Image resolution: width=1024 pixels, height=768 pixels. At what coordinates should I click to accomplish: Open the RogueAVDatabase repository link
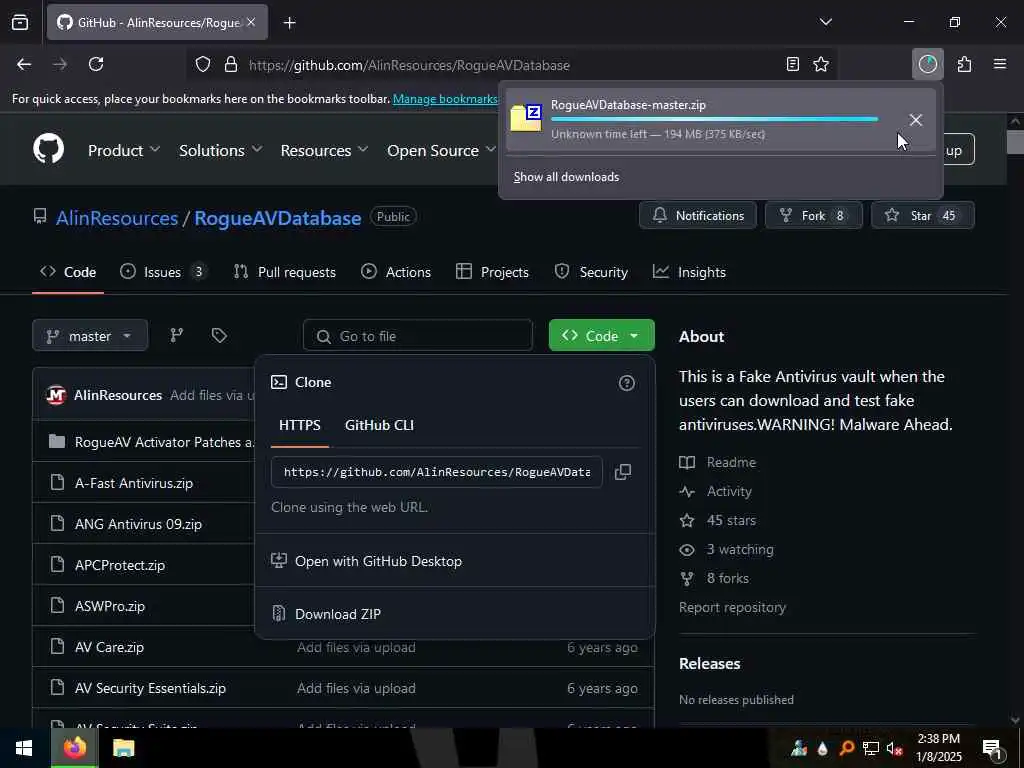point(278,218)
